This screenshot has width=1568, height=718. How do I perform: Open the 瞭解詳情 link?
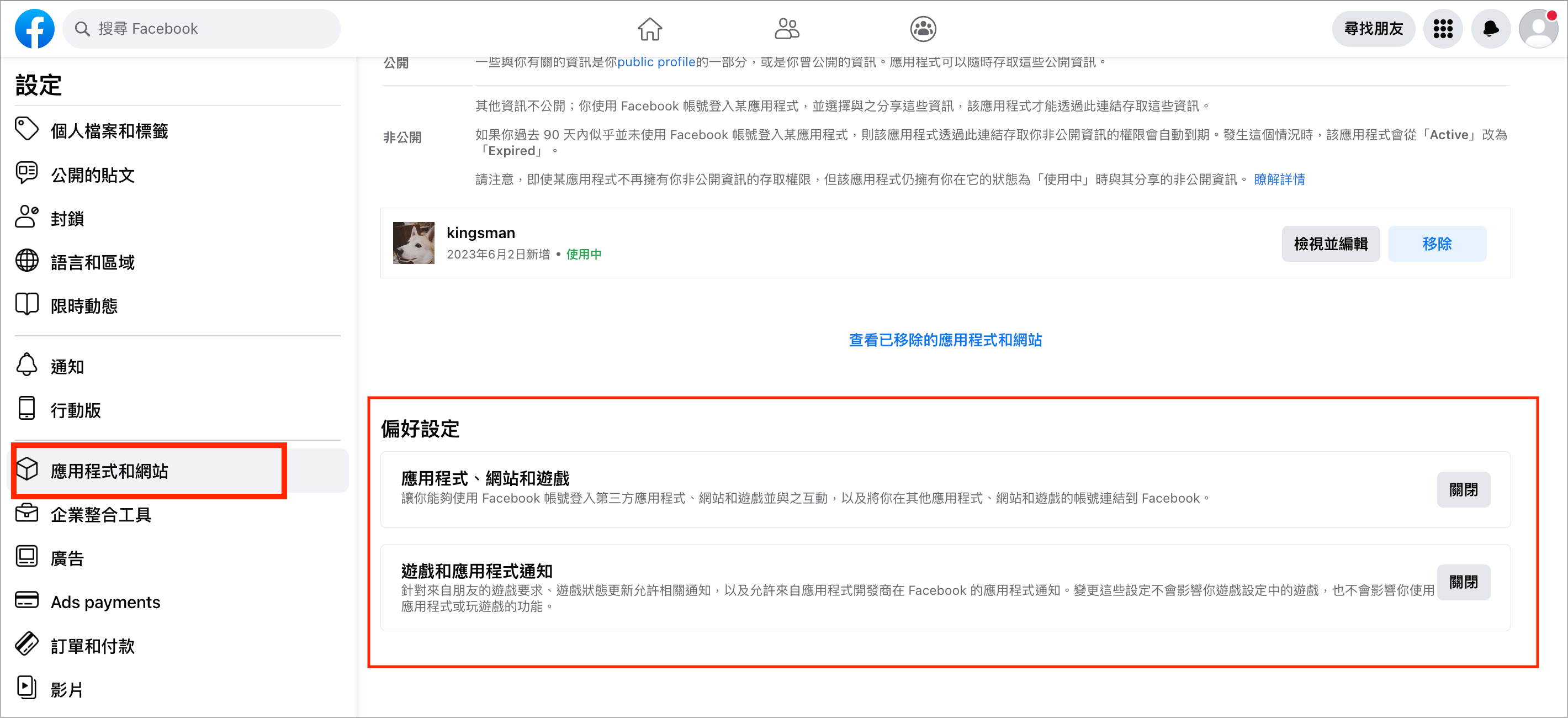1279,179
